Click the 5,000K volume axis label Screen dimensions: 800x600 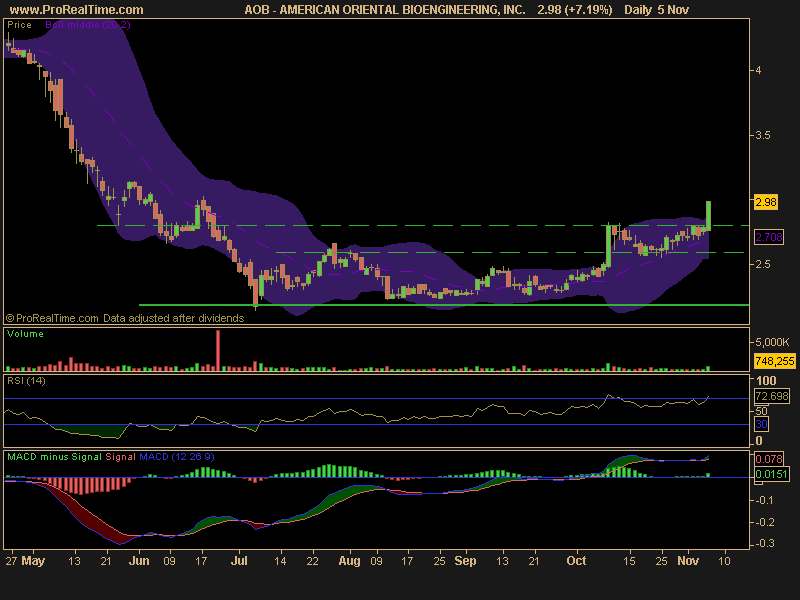click(x=772, y=342)
